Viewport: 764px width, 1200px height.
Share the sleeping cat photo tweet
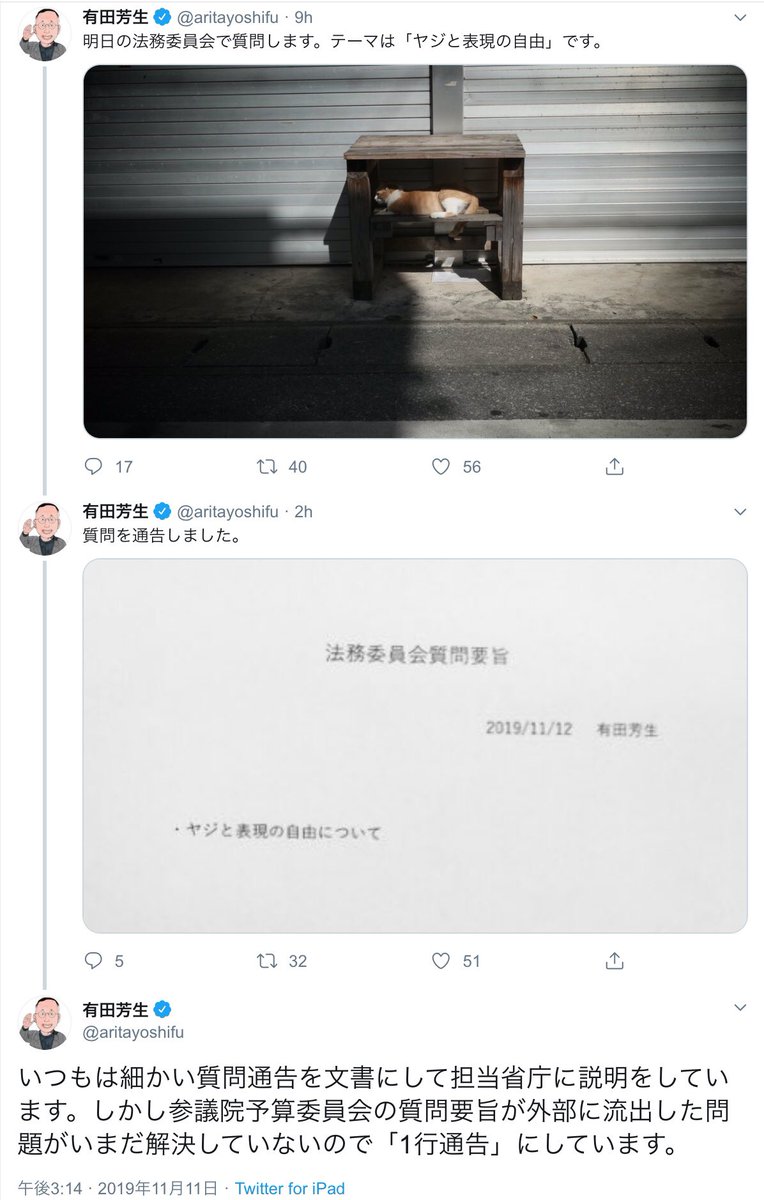(615, 466)
